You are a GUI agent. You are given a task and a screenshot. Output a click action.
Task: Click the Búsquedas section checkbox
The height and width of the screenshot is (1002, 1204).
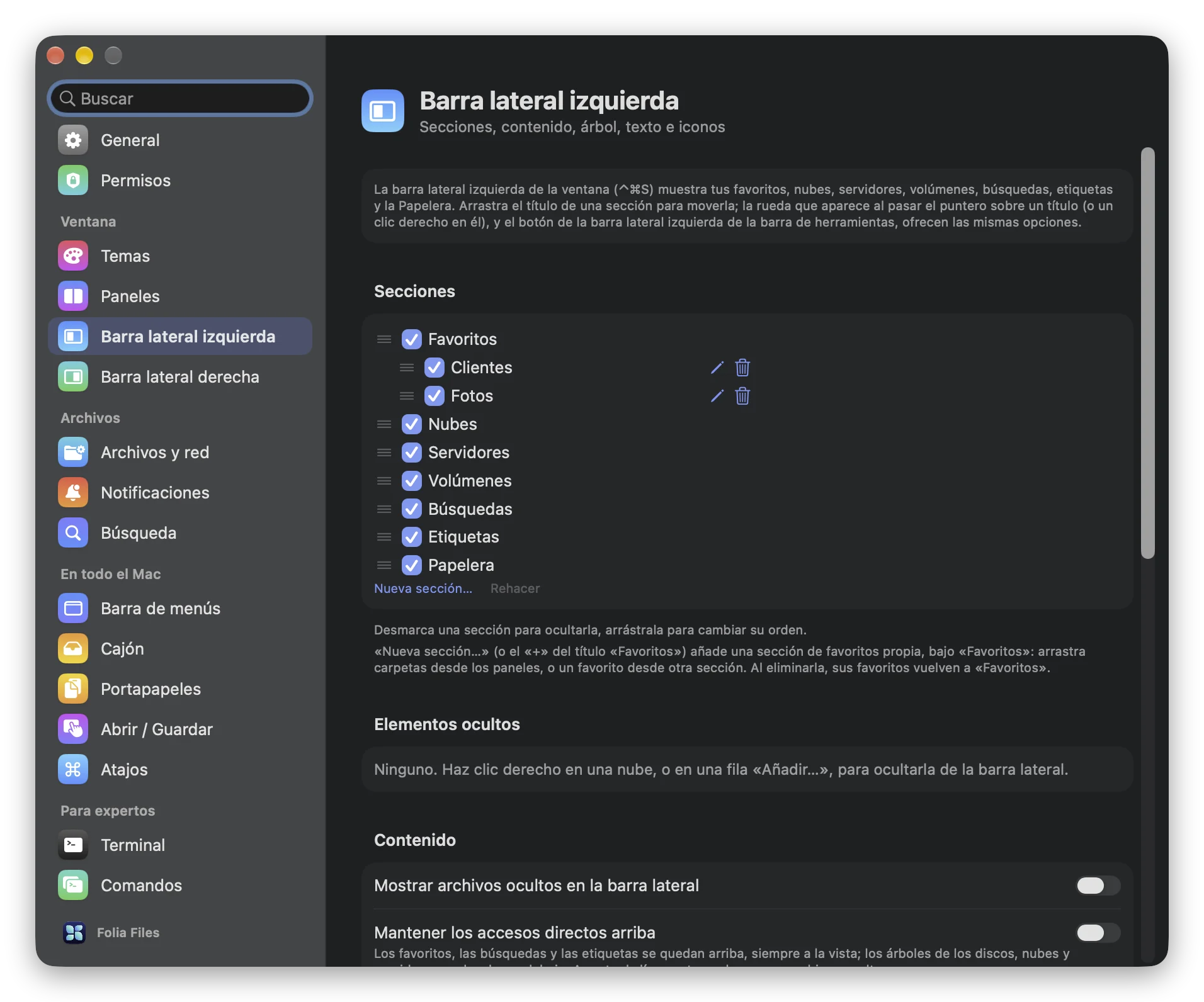(x=412, y=509)
